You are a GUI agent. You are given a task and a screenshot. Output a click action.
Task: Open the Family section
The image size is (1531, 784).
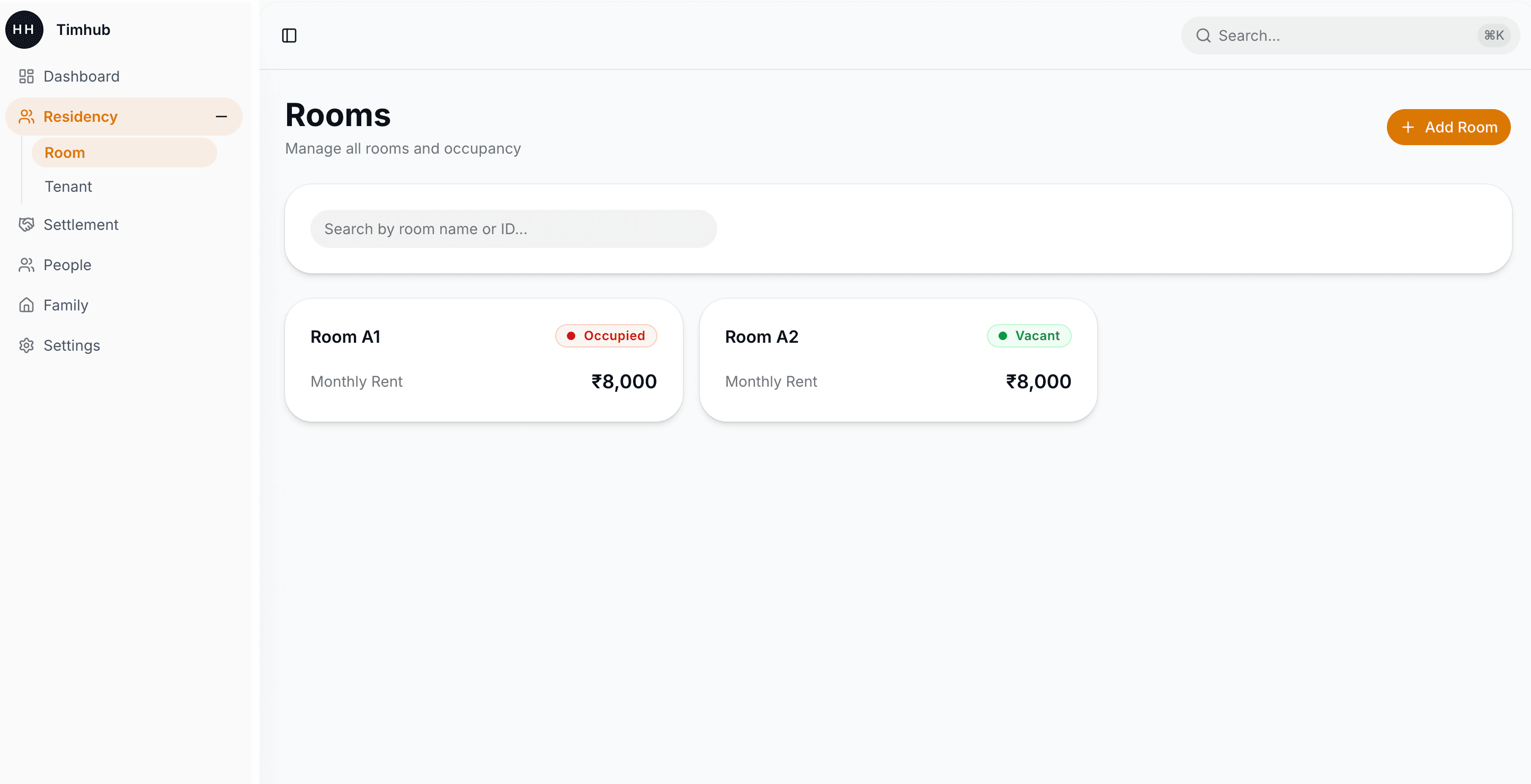click(x=123, y=305)
